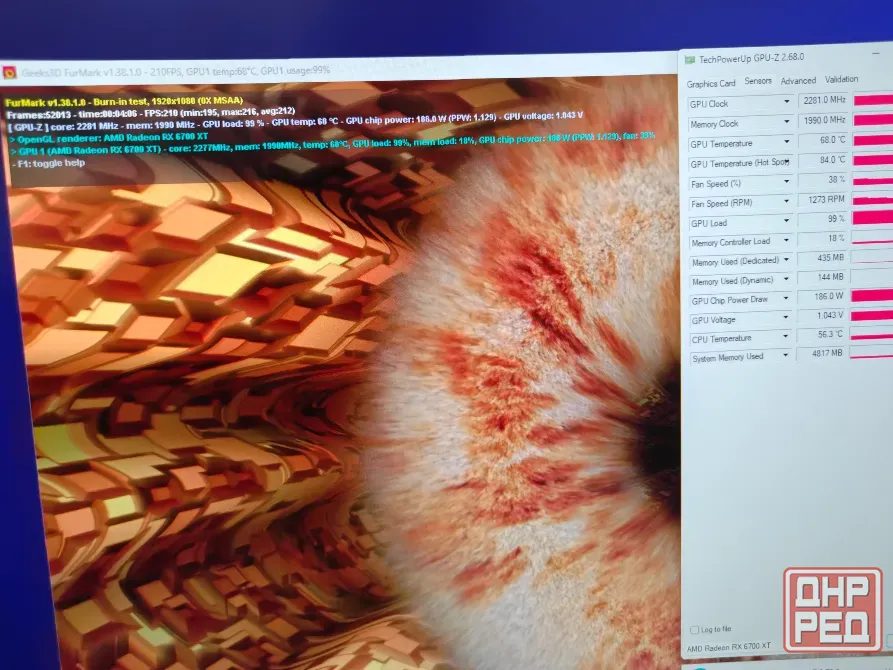Minimize the GPU-Z window

[875, 53]
